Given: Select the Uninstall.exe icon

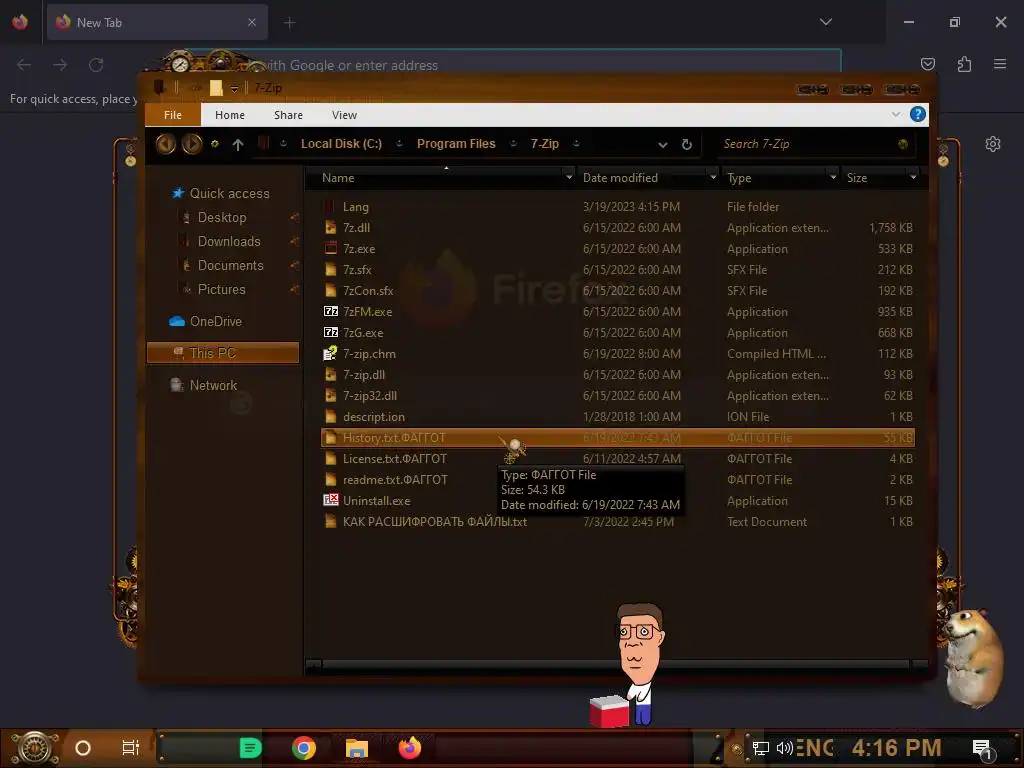Looking at the screenshot, I should click(331, 500).
